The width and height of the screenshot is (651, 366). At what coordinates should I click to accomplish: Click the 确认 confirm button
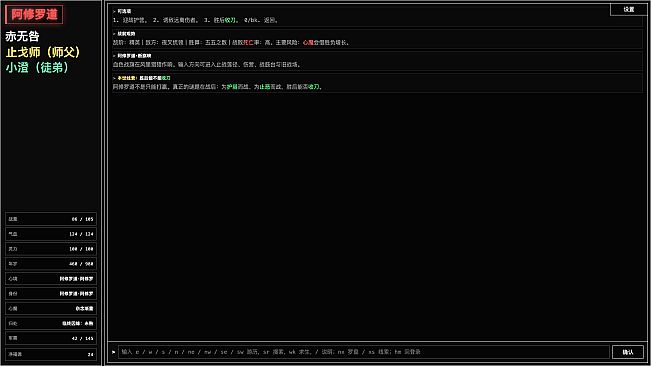click(x=628, y=352)
